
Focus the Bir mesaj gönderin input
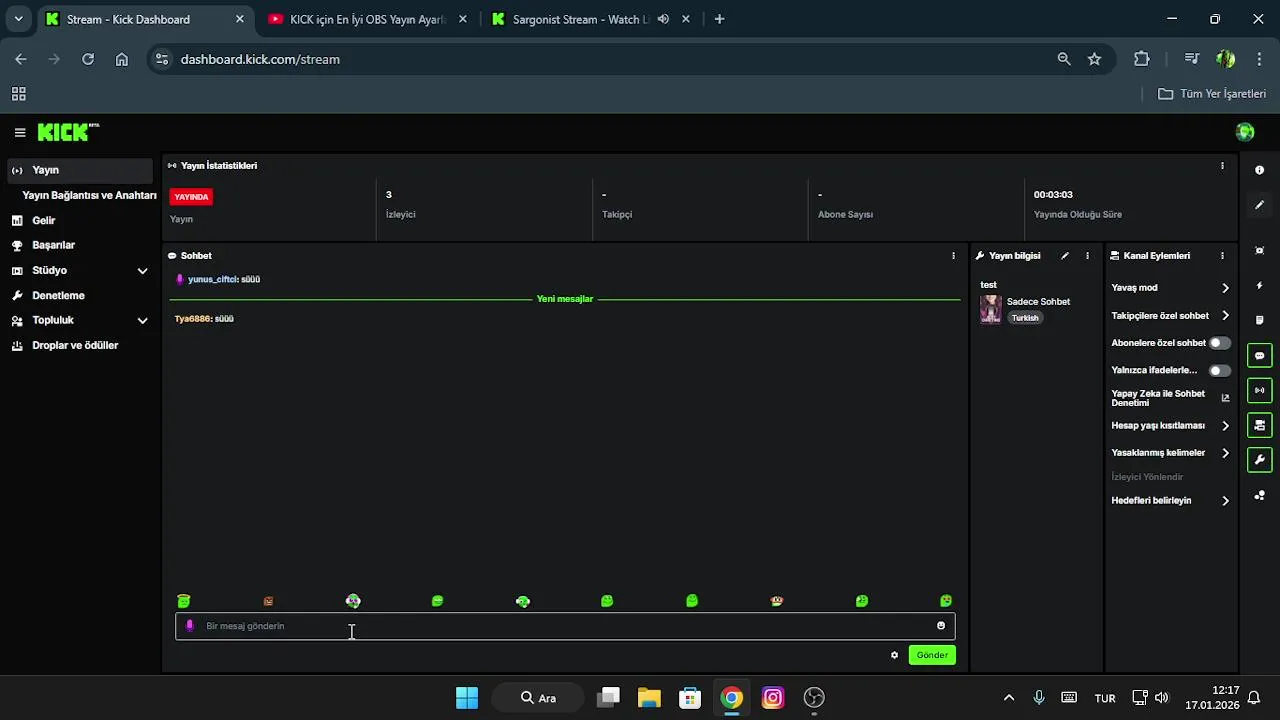pos(565,626)
